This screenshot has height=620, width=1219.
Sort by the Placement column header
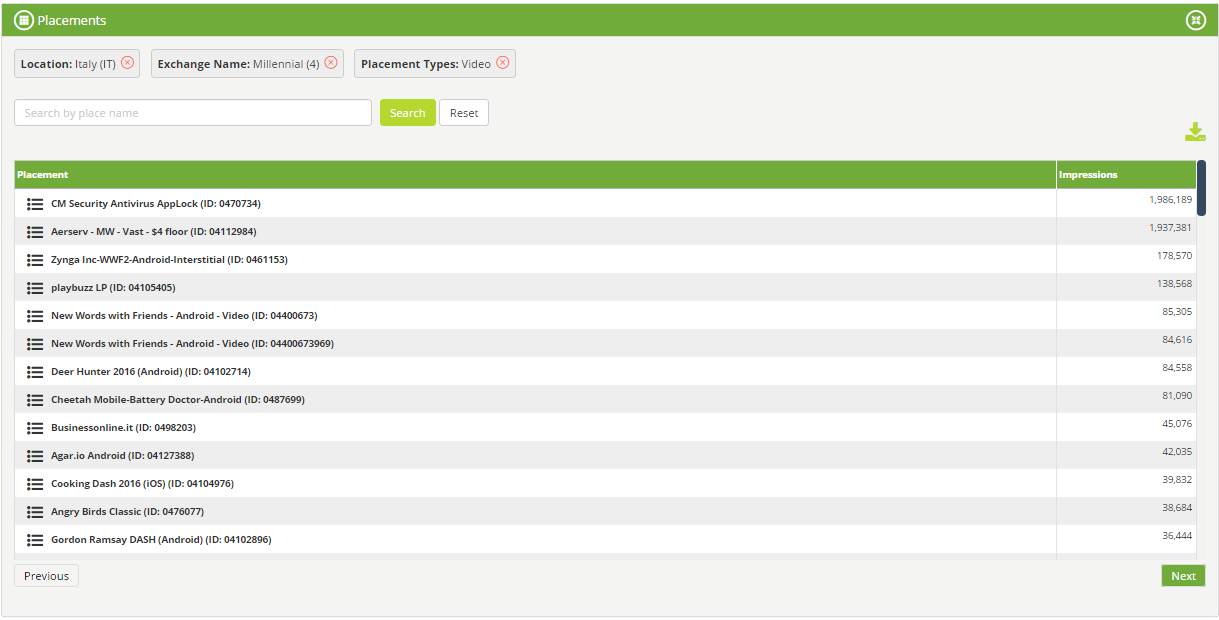43,175
